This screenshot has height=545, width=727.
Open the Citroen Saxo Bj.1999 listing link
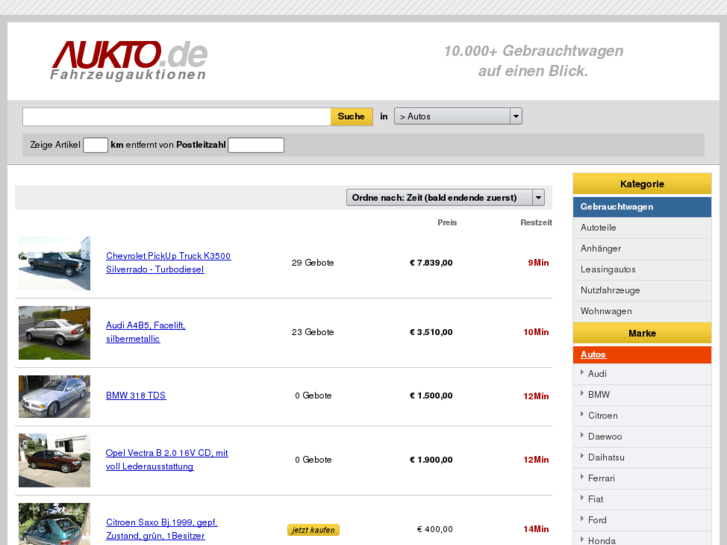pos(162,529)
